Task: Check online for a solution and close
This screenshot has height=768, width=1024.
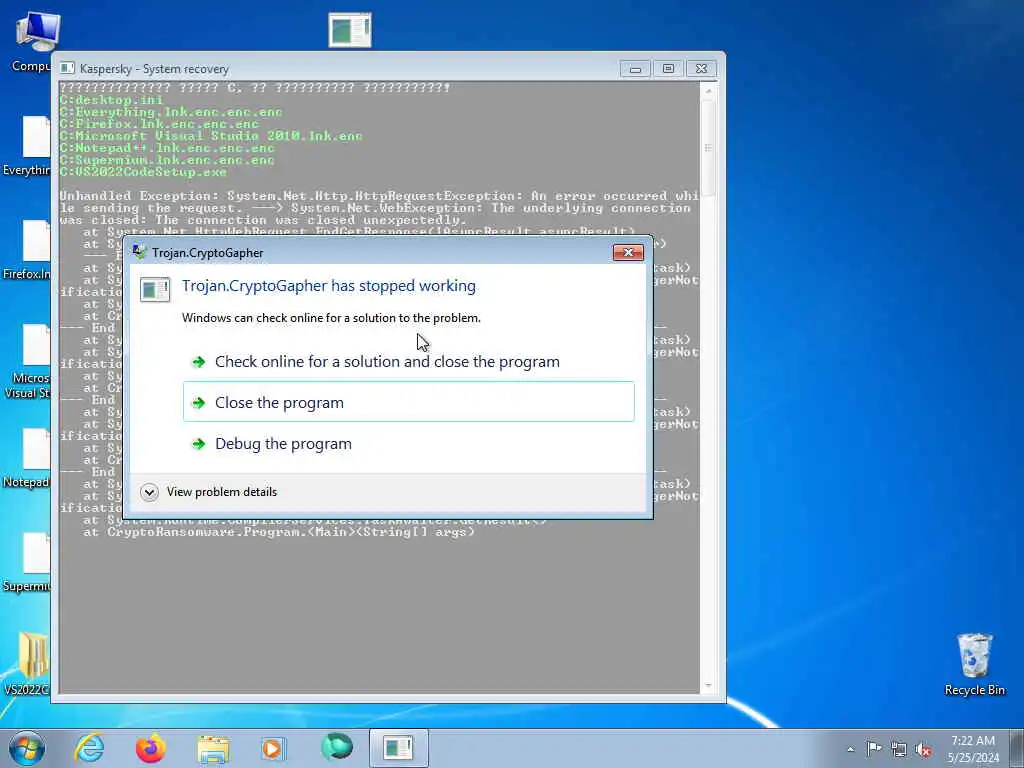Action: [x=408, y=362]
